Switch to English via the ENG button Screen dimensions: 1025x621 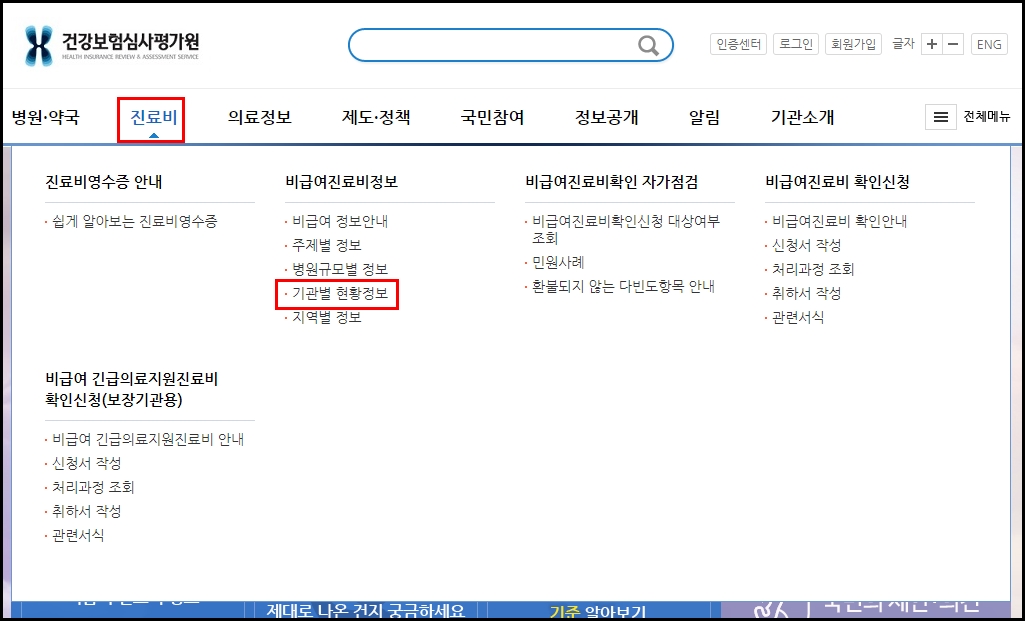tap(989, 44)
